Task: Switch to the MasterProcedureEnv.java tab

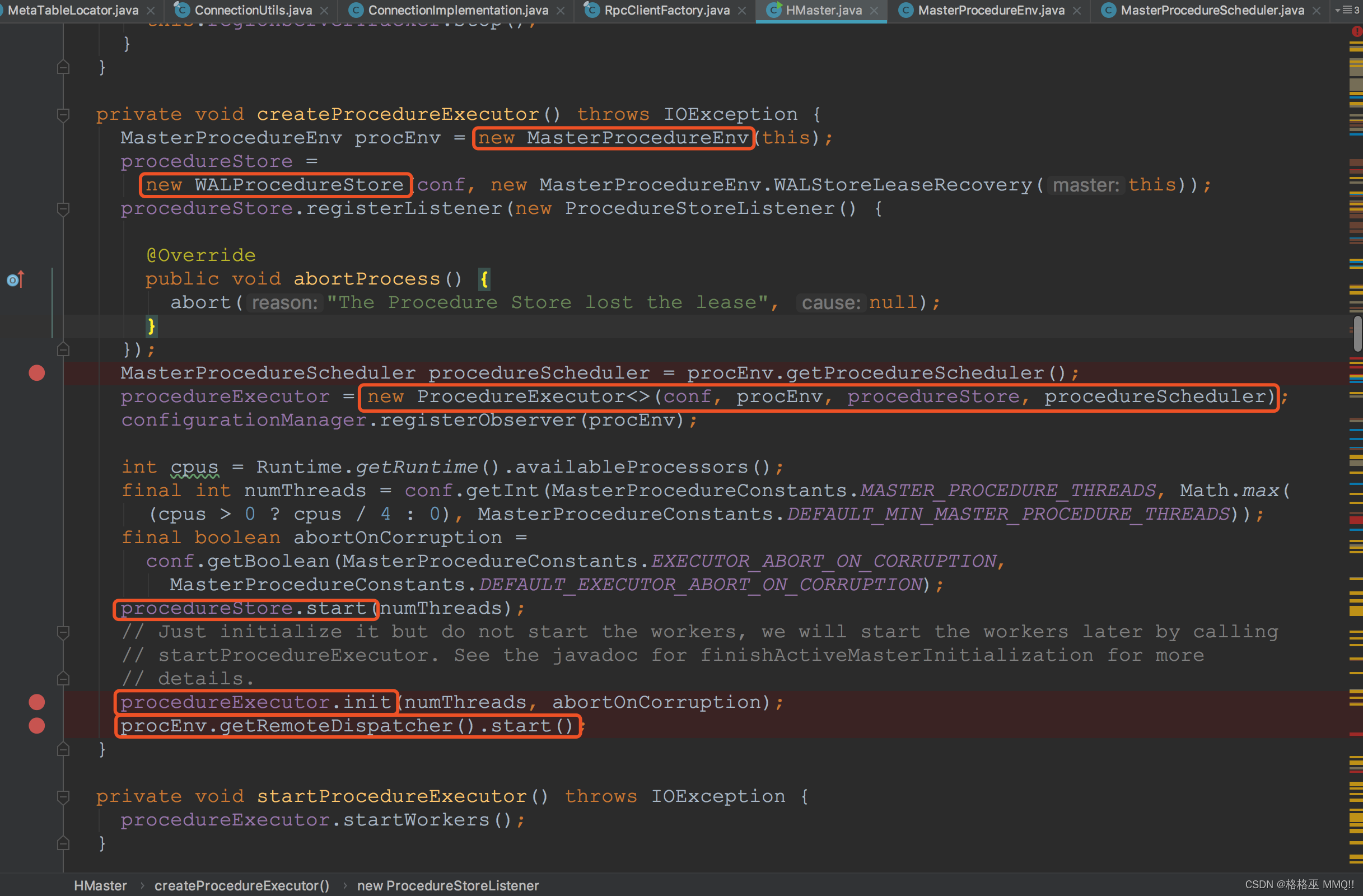Action: pyautogui.click(x=991, y=10)
